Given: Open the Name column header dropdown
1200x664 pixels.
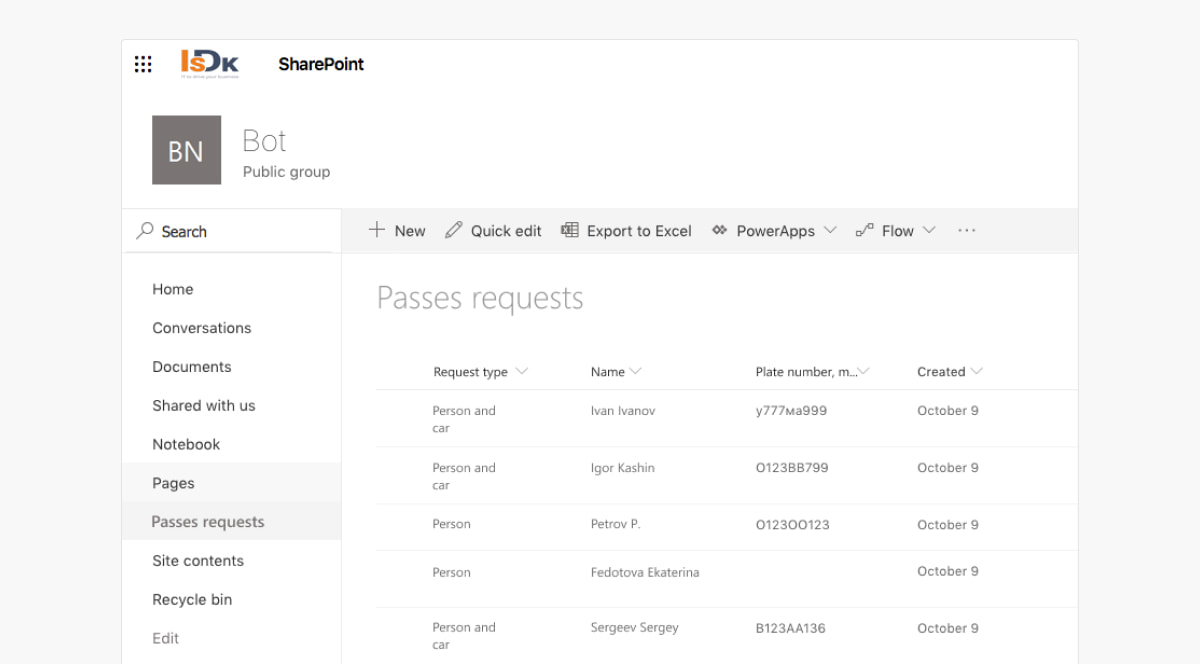Looking at the screenshot, I should click(636, 372).
